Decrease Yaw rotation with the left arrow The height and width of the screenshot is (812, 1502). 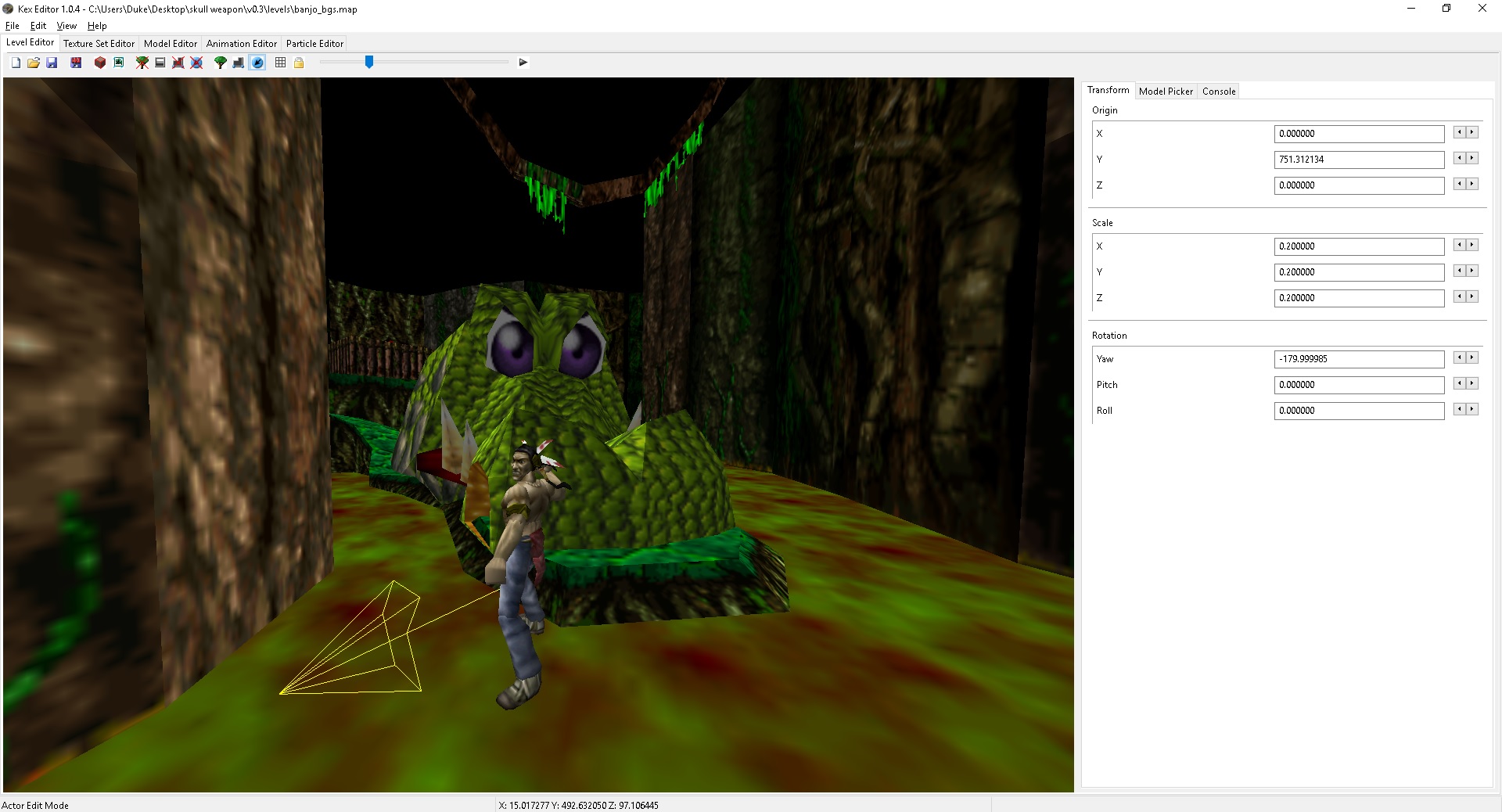[x=1459, y=358]
